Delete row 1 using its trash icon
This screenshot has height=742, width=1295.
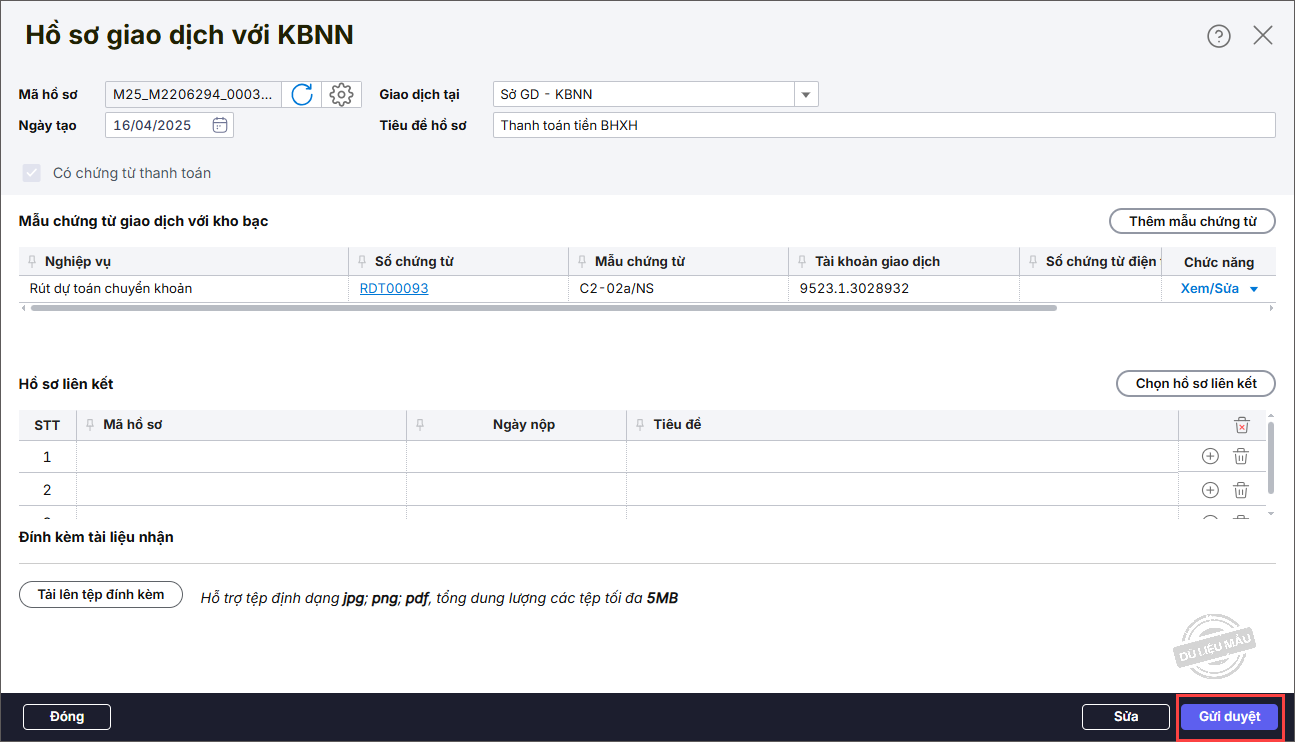point(1241,457)
